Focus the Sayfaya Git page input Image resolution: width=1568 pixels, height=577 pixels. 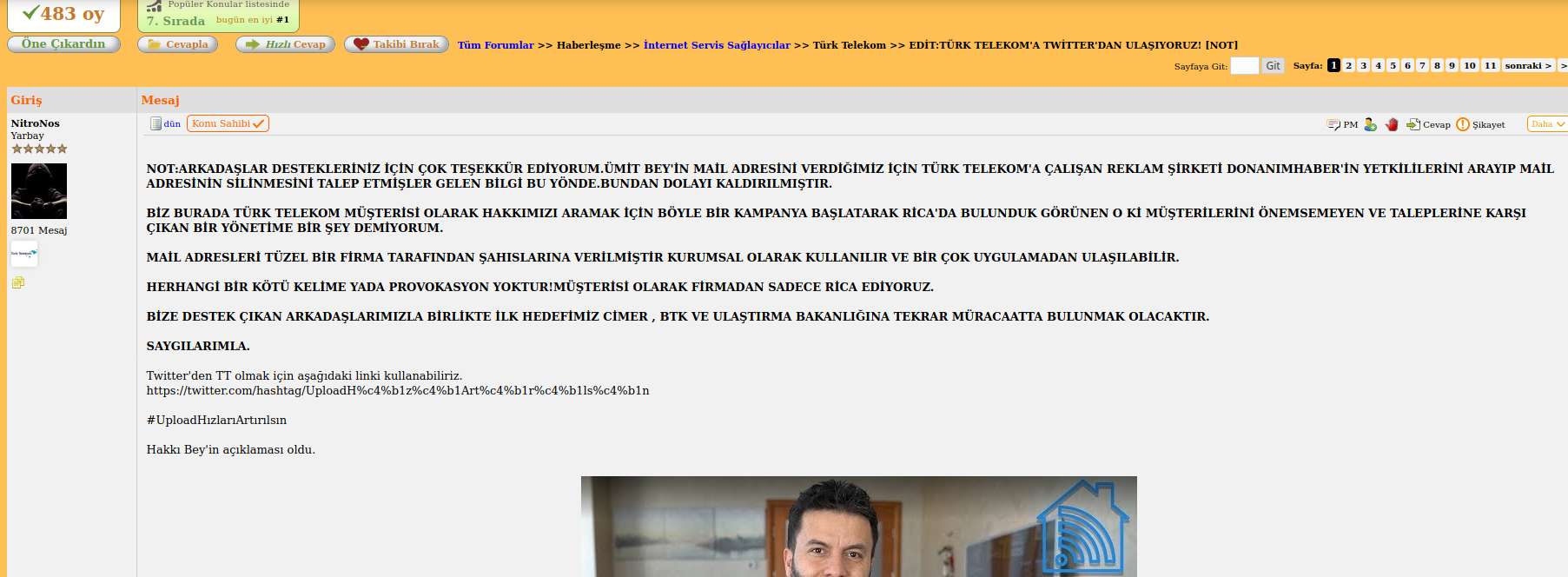pos(1245,66)
